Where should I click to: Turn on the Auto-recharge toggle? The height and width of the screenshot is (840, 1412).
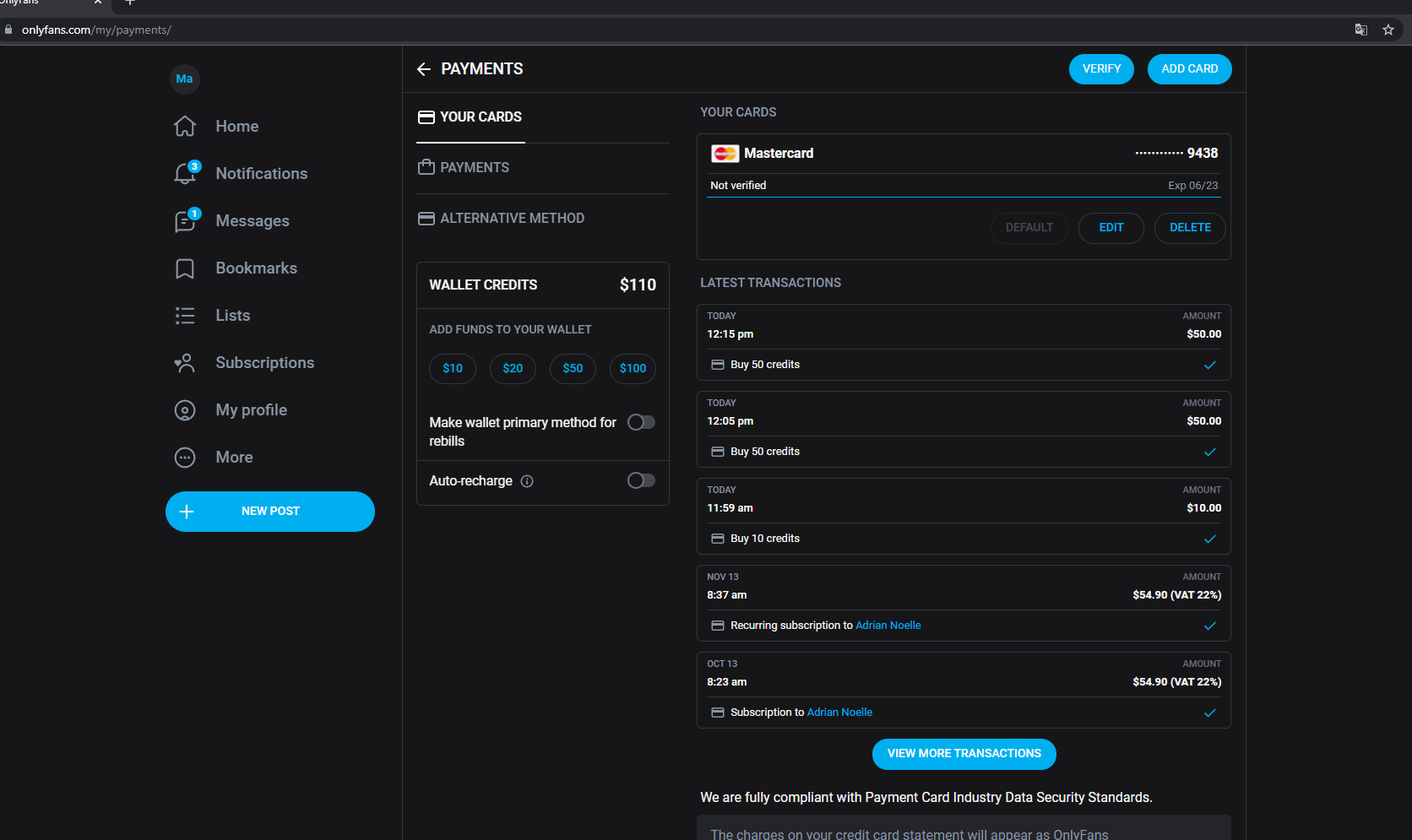point(641,480)
